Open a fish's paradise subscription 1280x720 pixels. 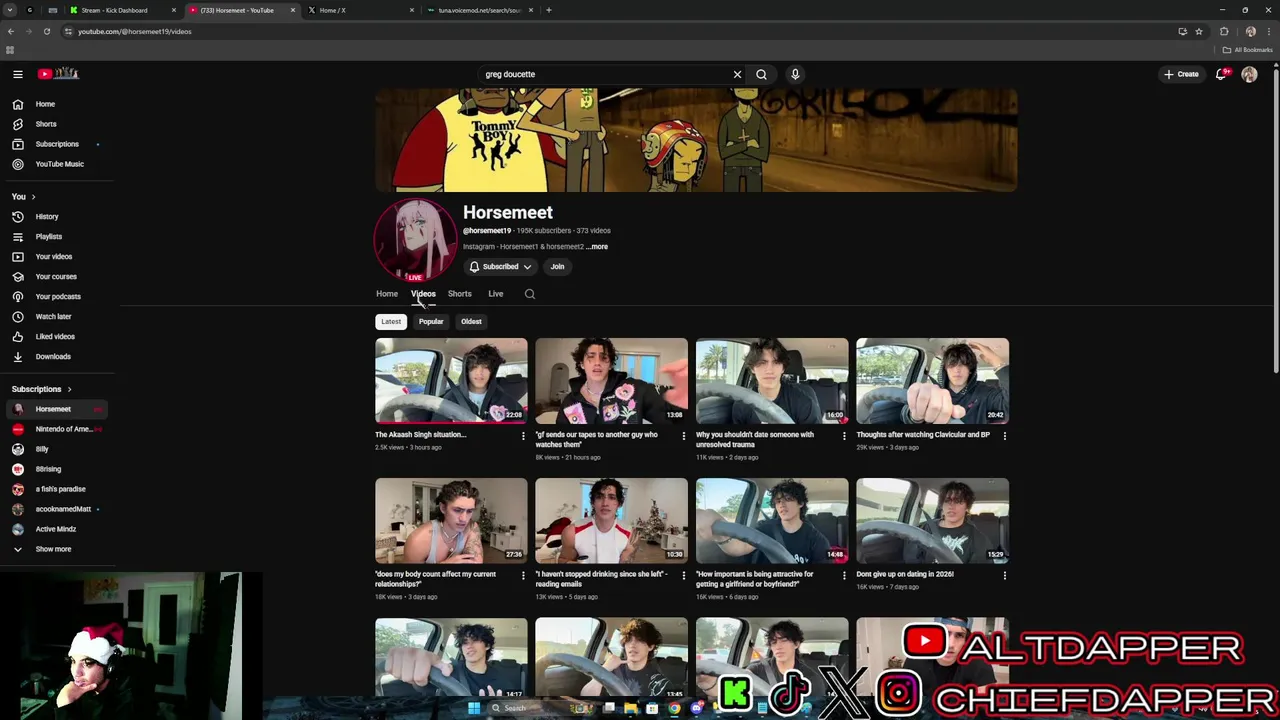point(58,489)
